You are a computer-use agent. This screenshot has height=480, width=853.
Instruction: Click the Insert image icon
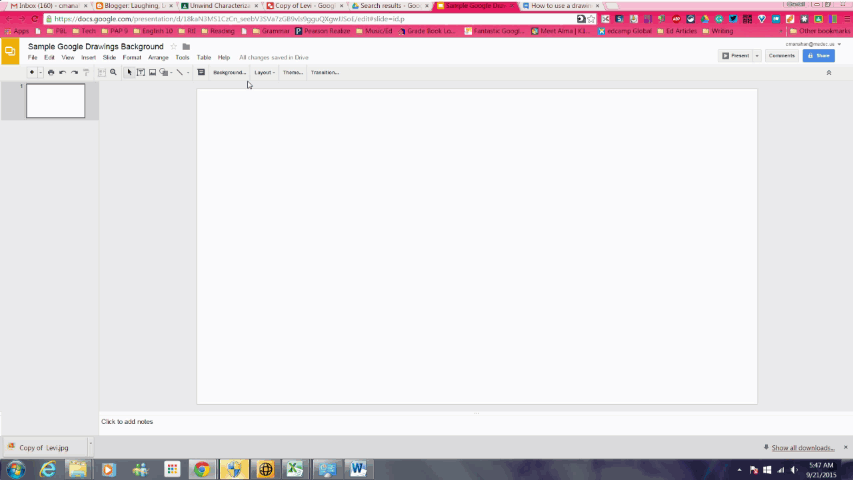click(152, 72)
